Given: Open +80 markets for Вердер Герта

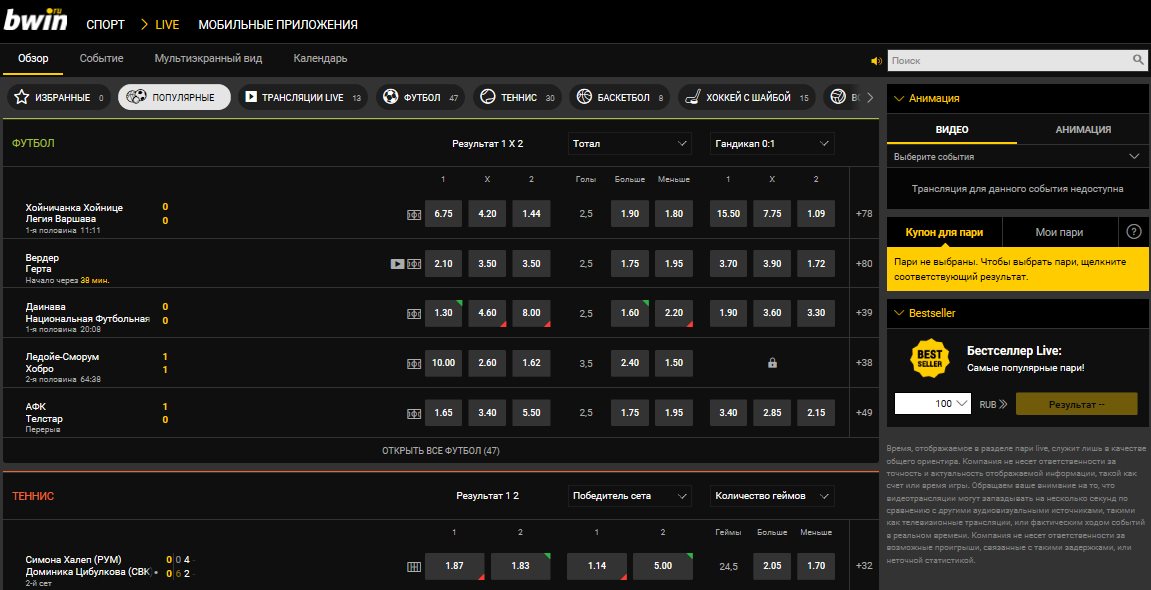Looking at the screenshot, I should (x=864, y=263).
